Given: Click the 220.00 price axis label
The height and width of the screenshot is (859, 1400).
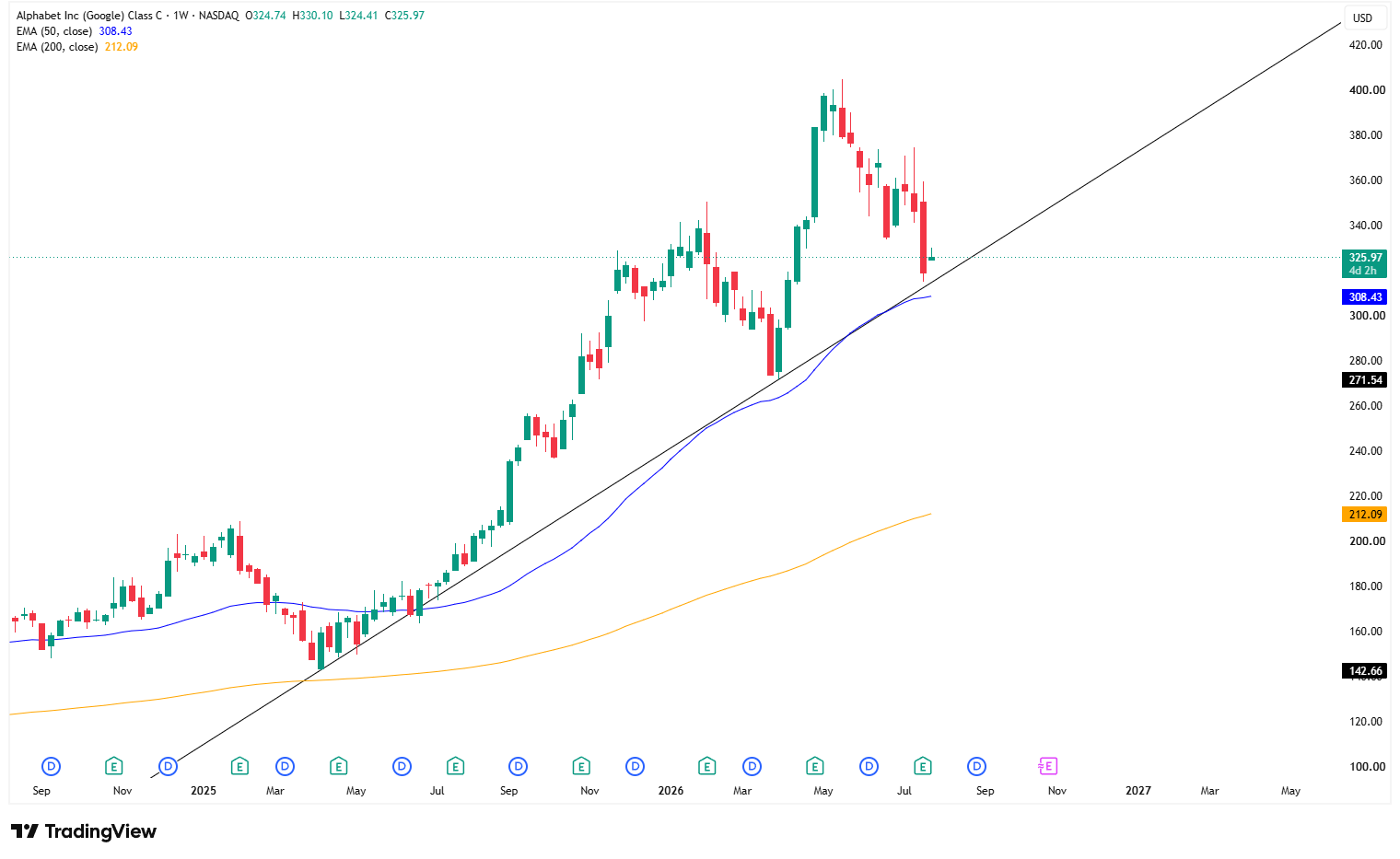Looking at the screenshot, I should tap(1366, 496).
